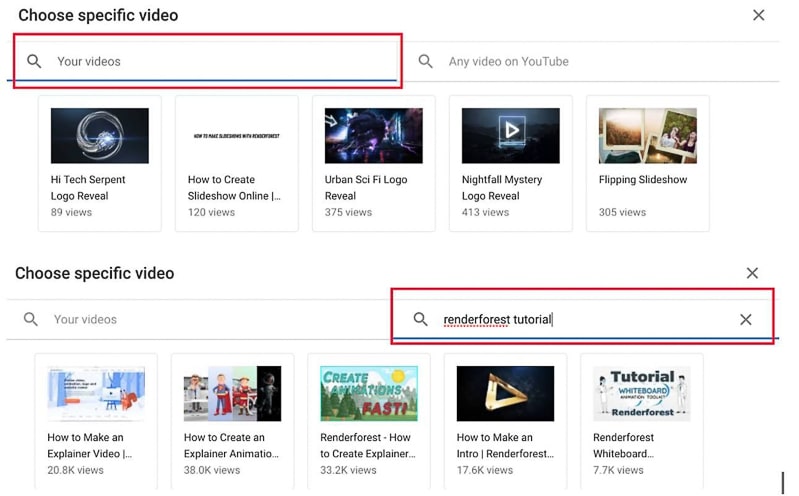Screen dimensions: 799x496
Task: Click the '17.6K views' count
Action: click(x=485, y=471)
